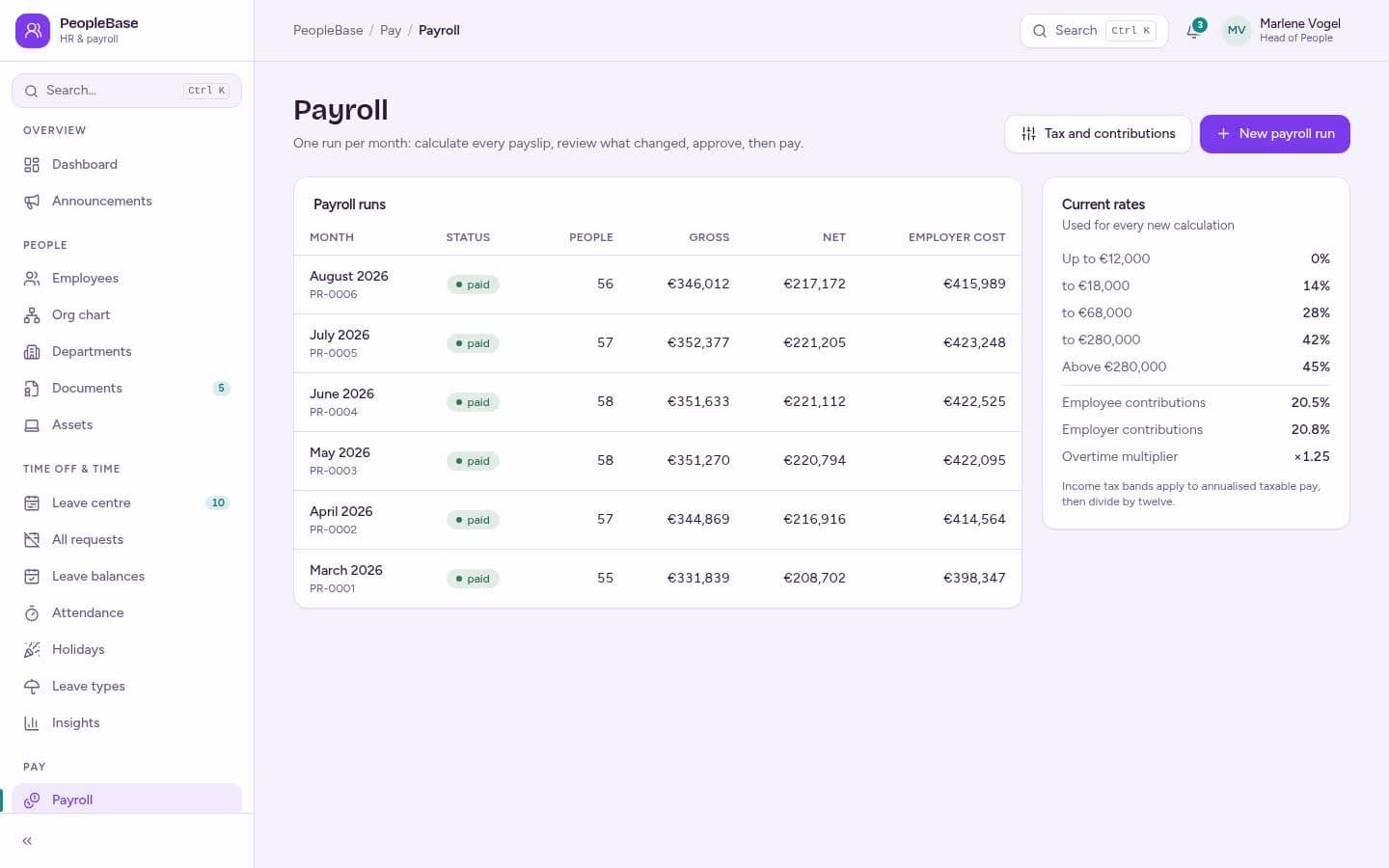
Task: Open Marlene Vogel user profile menu
Action: click(x=1282, y=31)
